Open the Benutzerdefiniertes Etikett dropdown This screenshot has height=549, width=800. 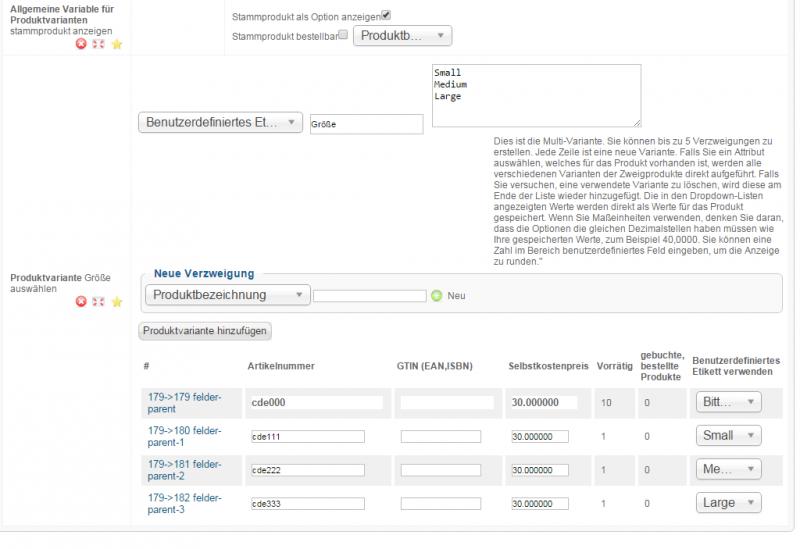pos(220,122)
